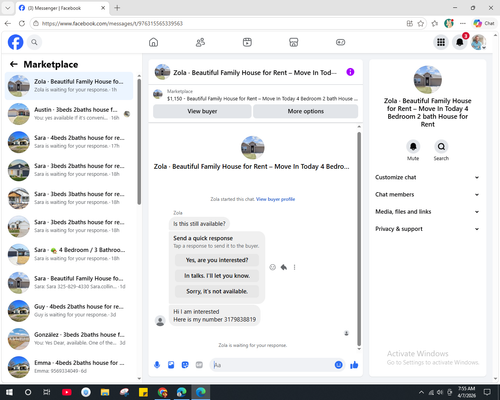Viewport: 500px width, 400px height.
Task: Click the $1,150 Marketplace listing banner
Action: [x=256, y=95]
